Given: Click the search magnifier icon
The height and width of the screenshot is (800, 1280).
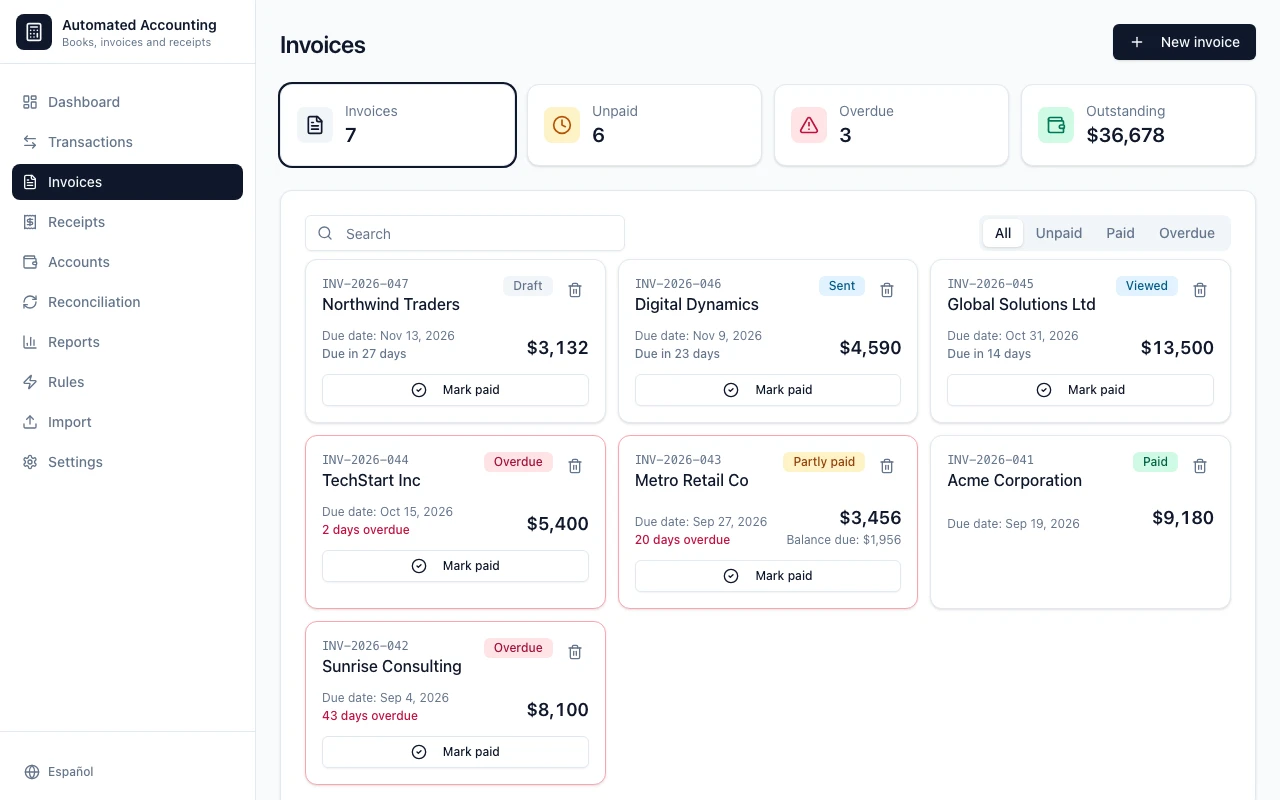Looking at the screenshot, I should 325,233.
